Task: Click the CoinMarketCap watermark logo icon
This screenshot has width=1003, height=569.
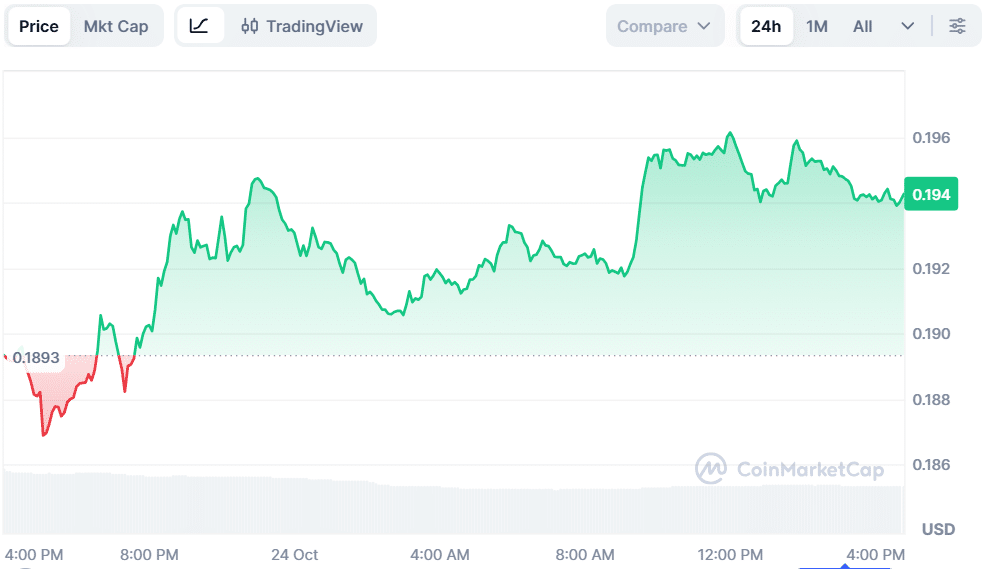Action: pyautogui.click(x=711, y=468)
